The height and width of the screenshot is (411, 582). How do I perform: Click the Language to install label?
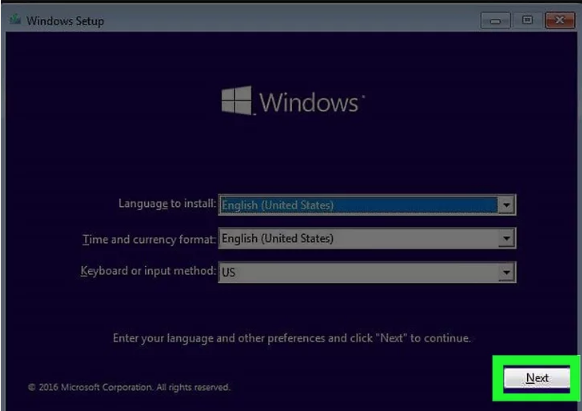pyautogui.click(x=167, y=204)
